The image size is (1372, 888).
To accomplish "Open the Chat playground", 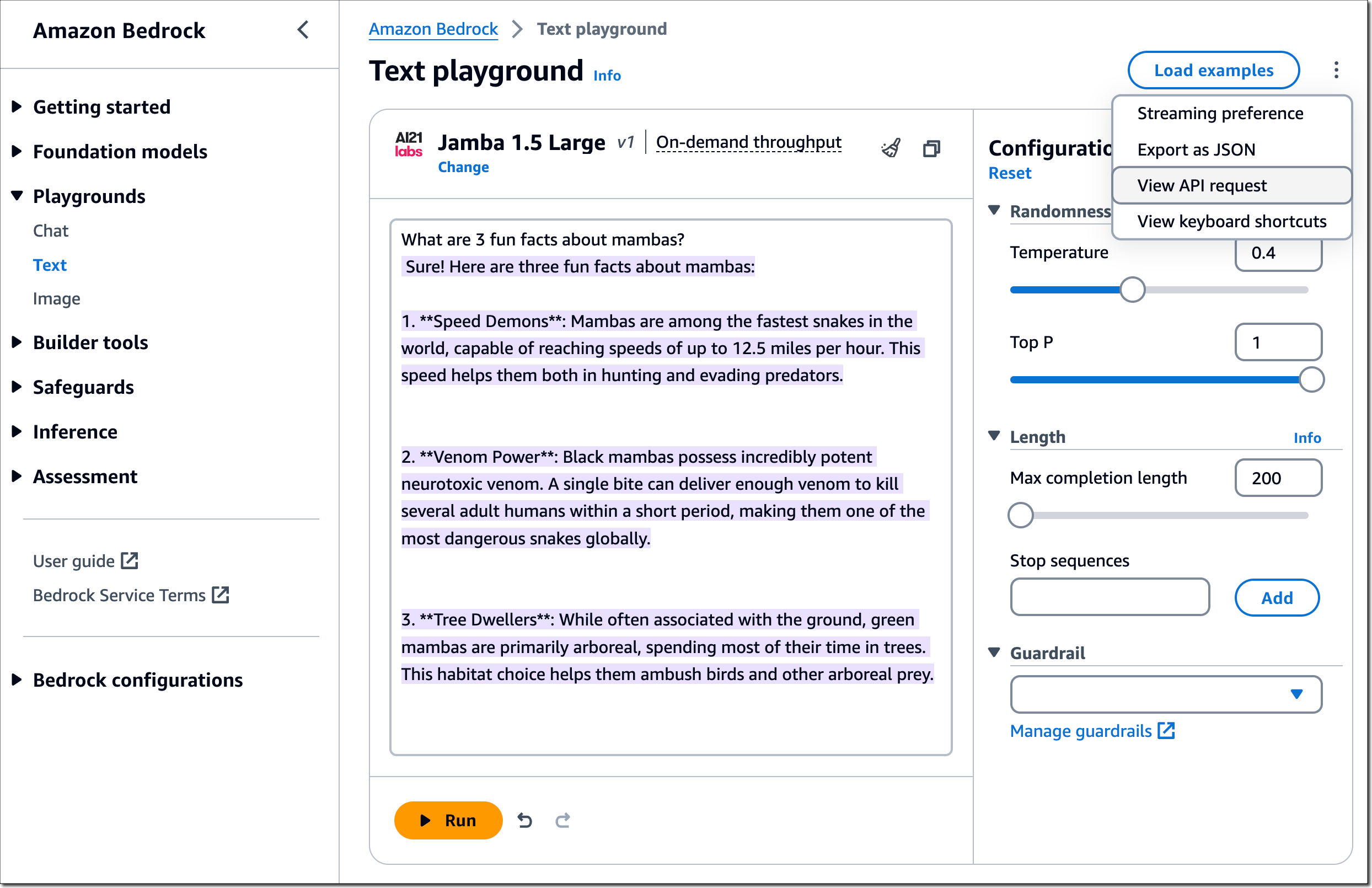I will tap(51, 231).
